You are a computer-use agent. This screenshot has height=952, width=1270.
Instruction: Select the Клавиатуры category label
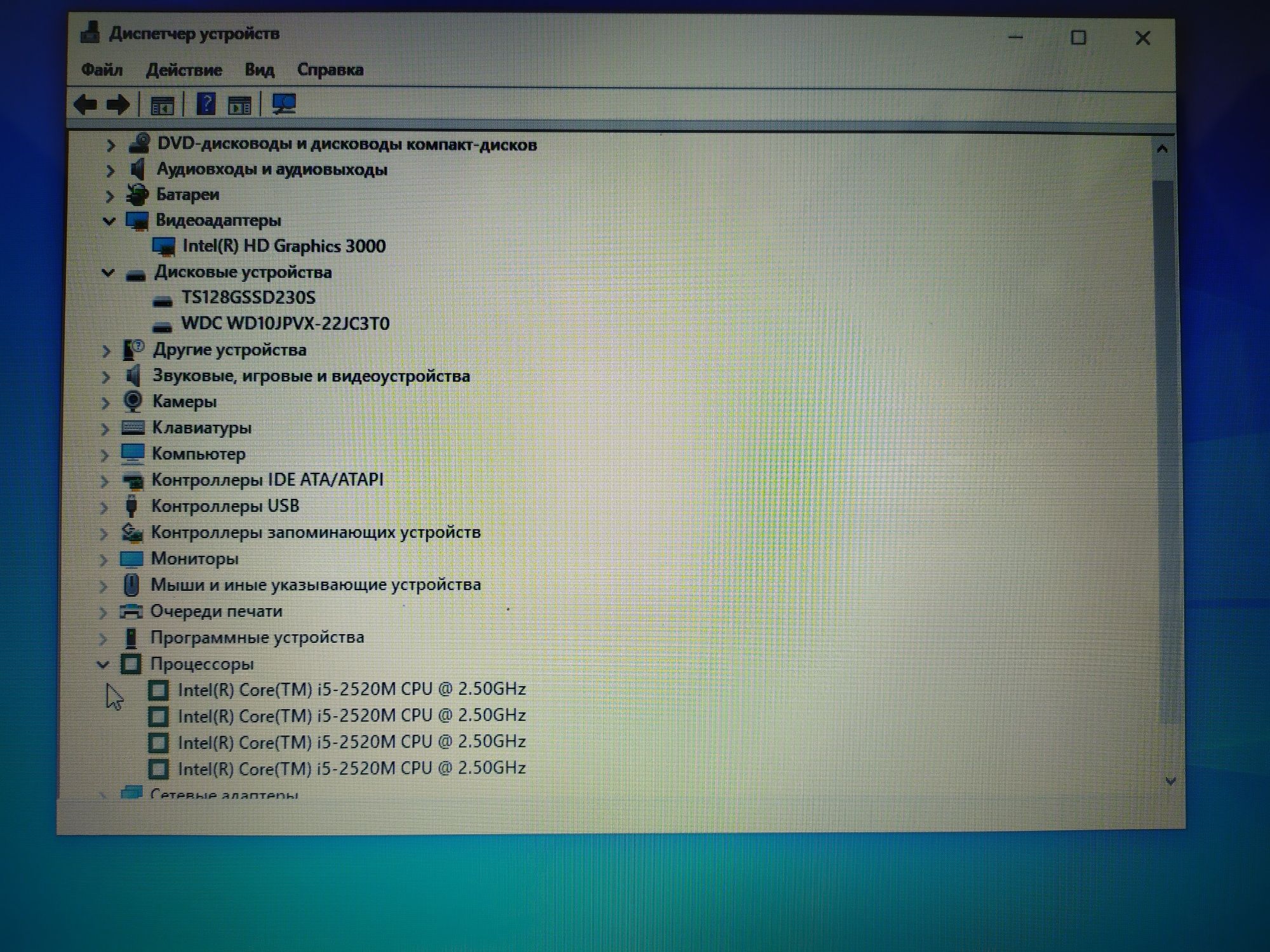click(201, 428)
